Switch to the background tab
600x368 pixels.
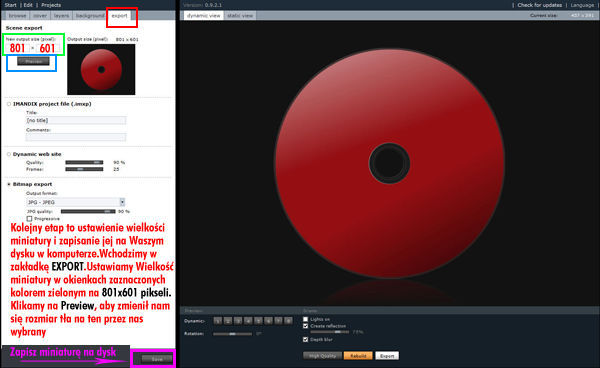coord(90,16)
